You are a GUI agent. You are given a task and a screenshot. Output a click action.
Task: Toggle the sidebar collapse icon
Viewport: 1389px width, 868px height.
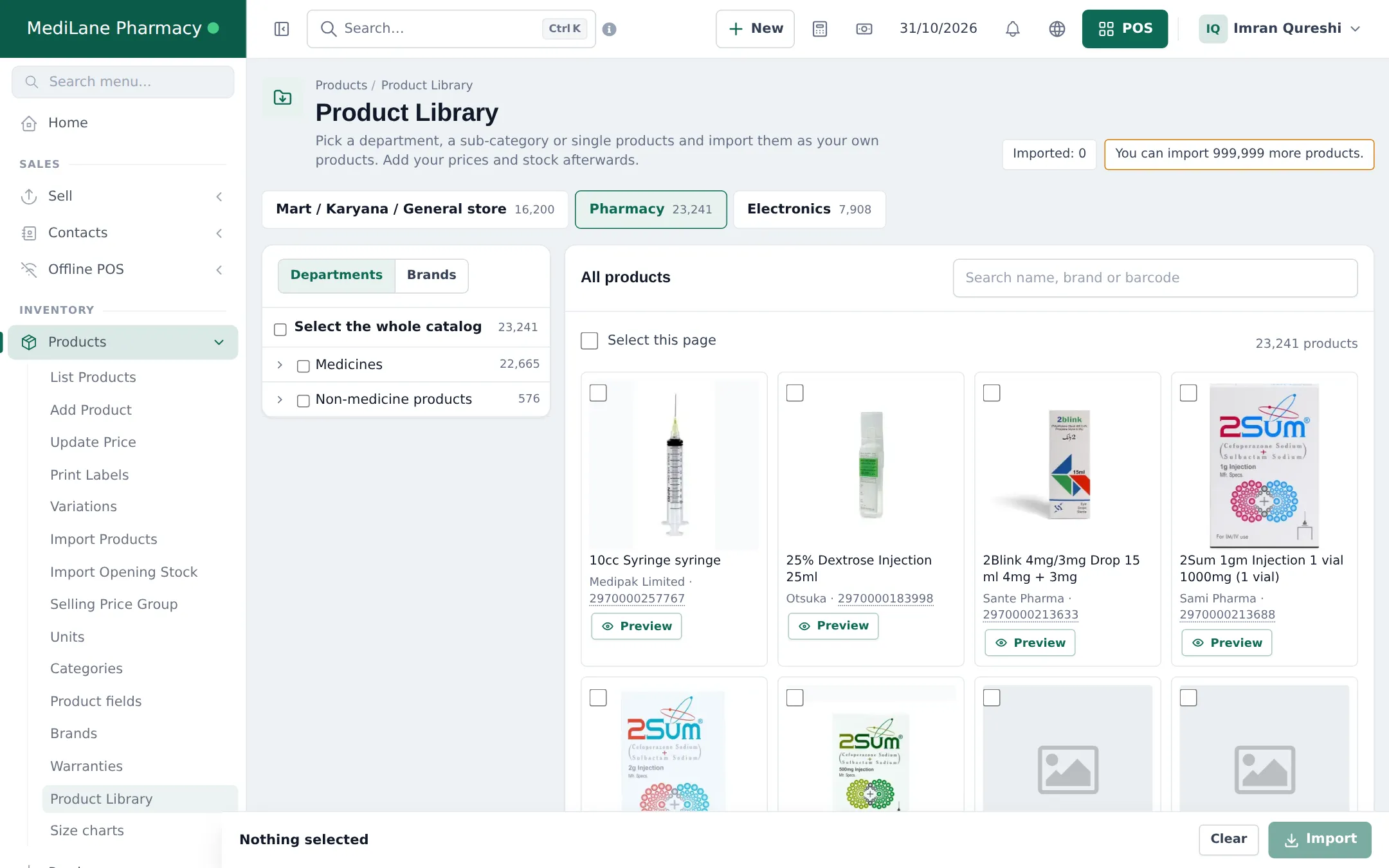pyautogui.click(x=282, y=29)
